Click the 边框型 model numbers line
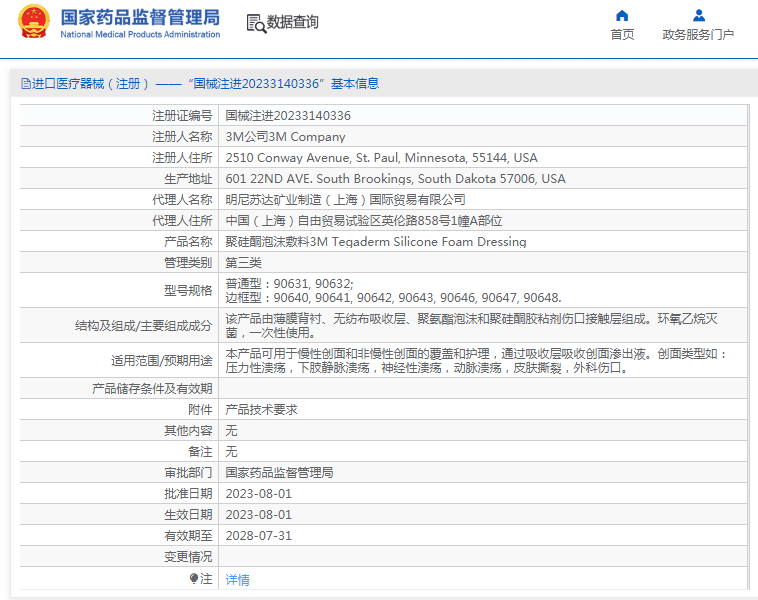The image size is (758, 600). pyautogui.click(x=393, y=297)
